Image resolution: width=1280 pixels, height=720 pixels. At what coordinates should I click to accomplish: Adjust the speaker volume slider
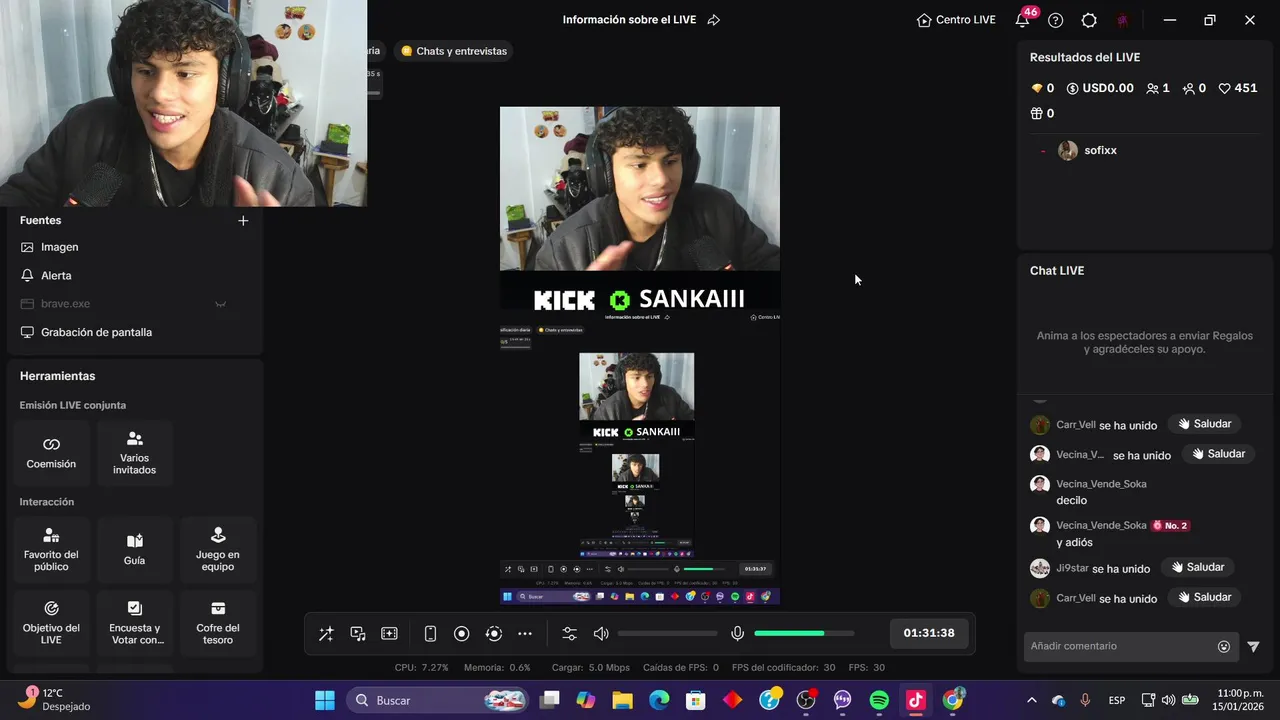[668, 634]
